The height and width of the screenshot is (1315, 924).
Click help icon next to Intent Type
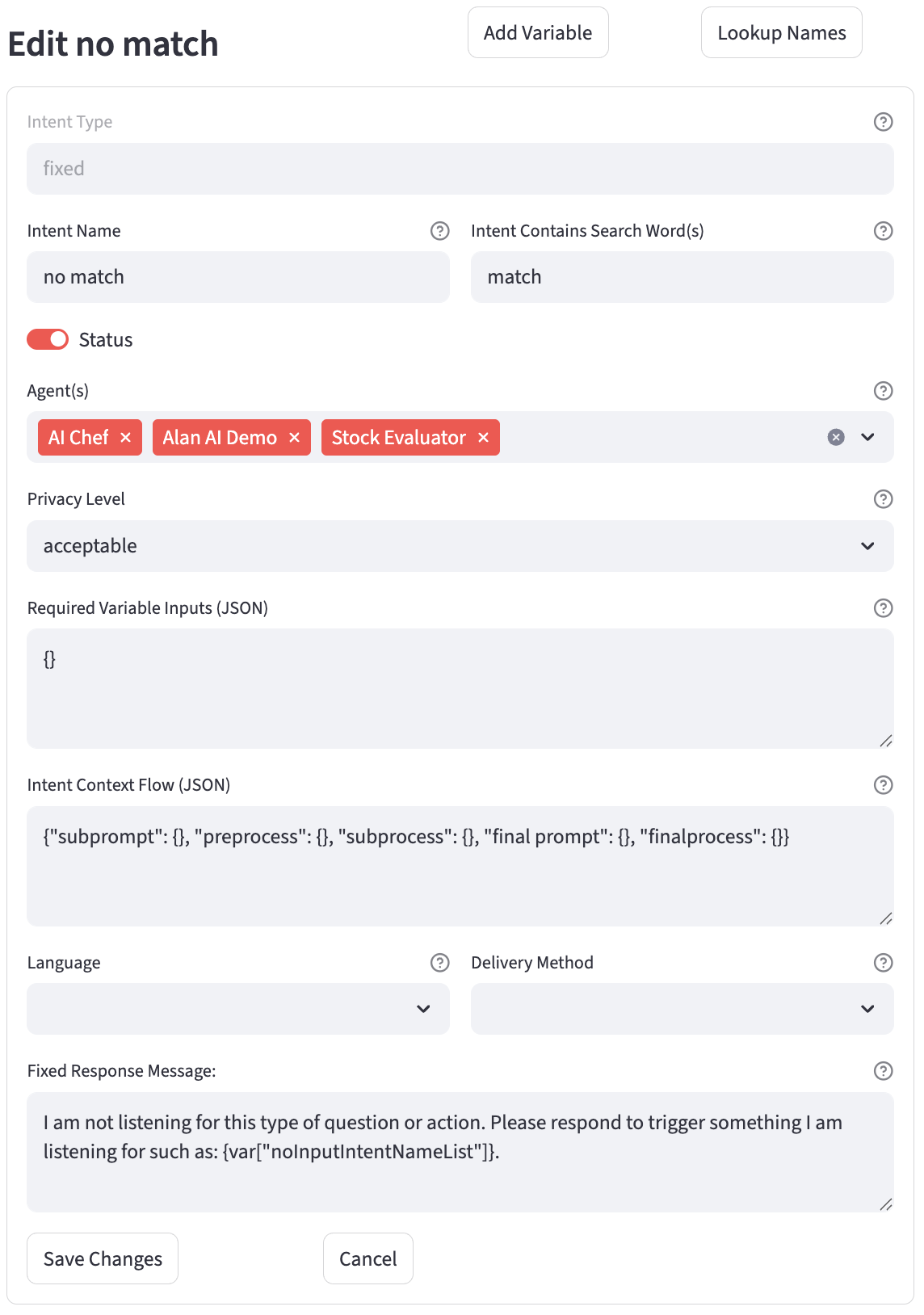tap(883, 122)
